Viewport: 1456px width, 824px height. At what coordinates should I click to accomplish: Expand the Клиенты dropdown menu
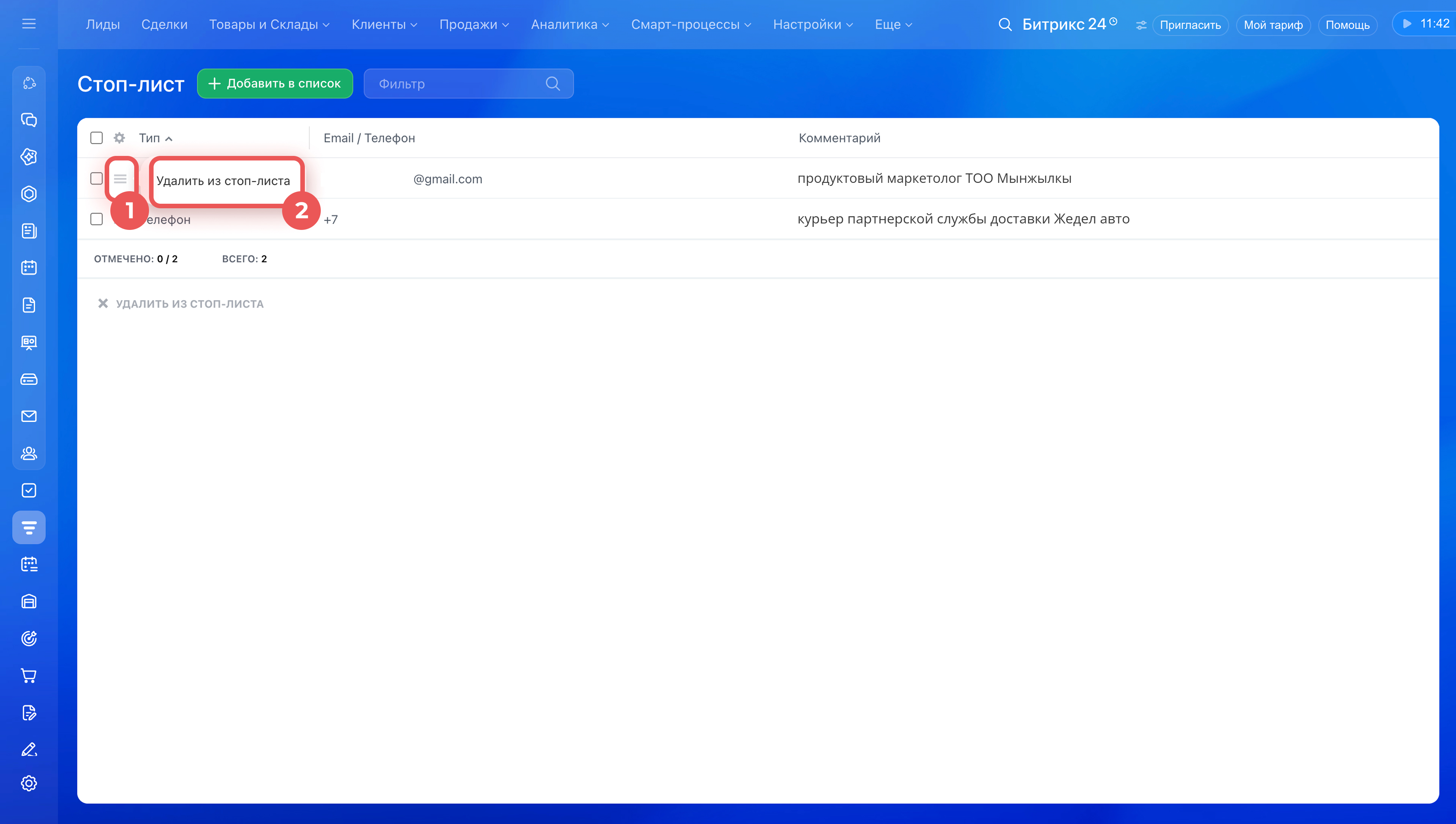tap(384, 24)
